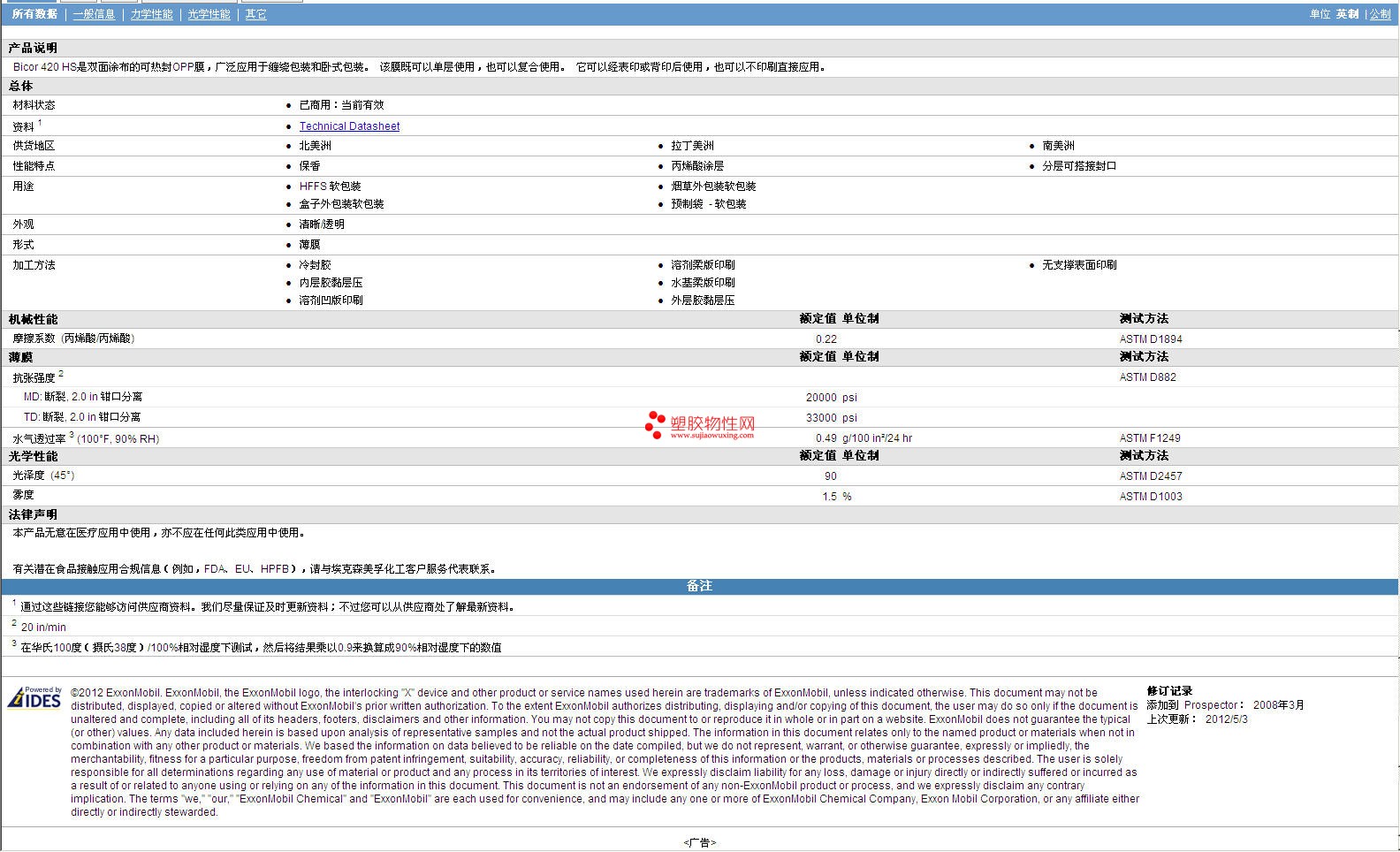This screenshot has height=852, width=1400.
Task: Click 预制袋 - 软包装 use entry
Action: 708,204
